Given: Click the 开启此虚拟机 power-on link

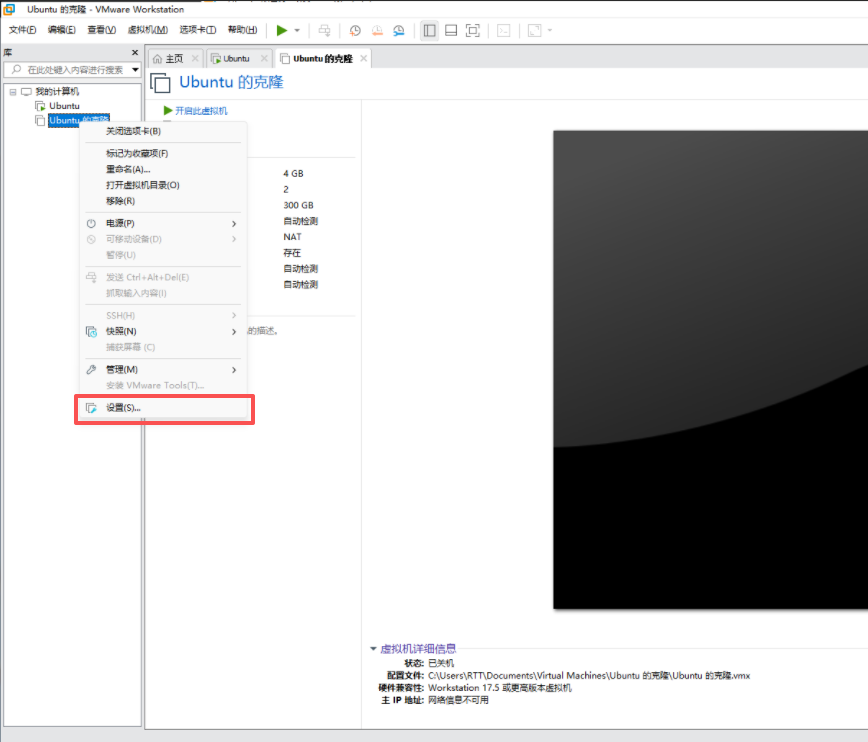Looking at the screenshot, I should coord(201,111).
